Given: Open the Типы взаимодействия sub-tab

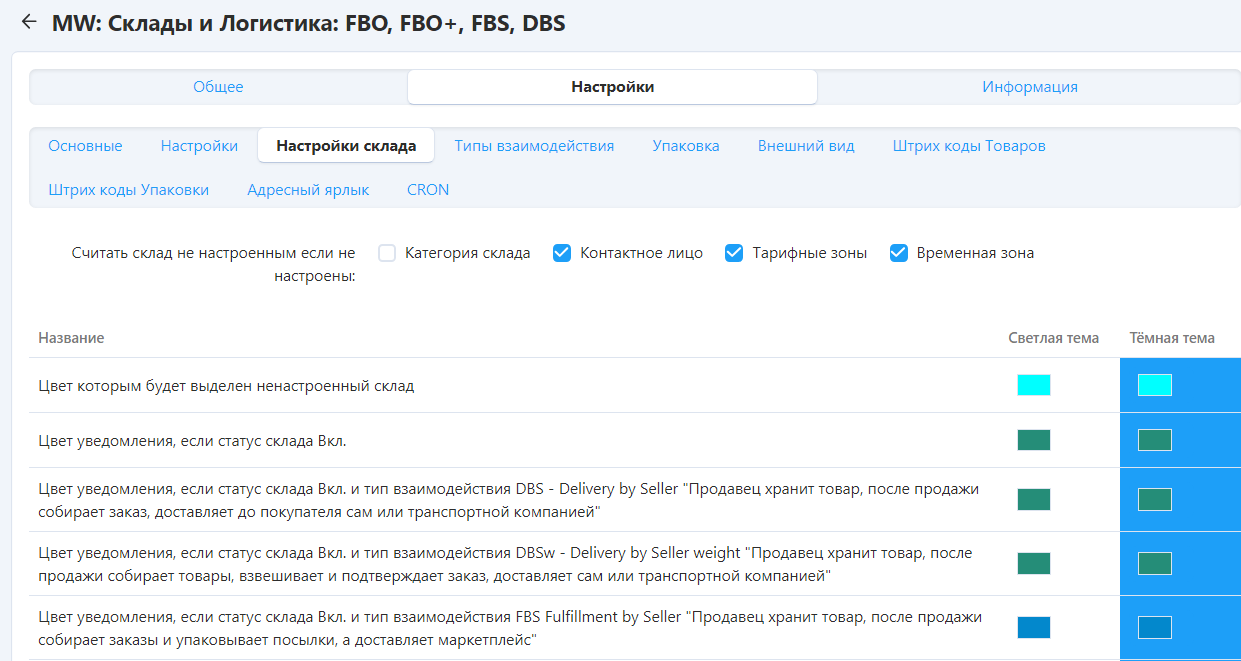Looking at the screenshot, I should [x=534, y=146].
